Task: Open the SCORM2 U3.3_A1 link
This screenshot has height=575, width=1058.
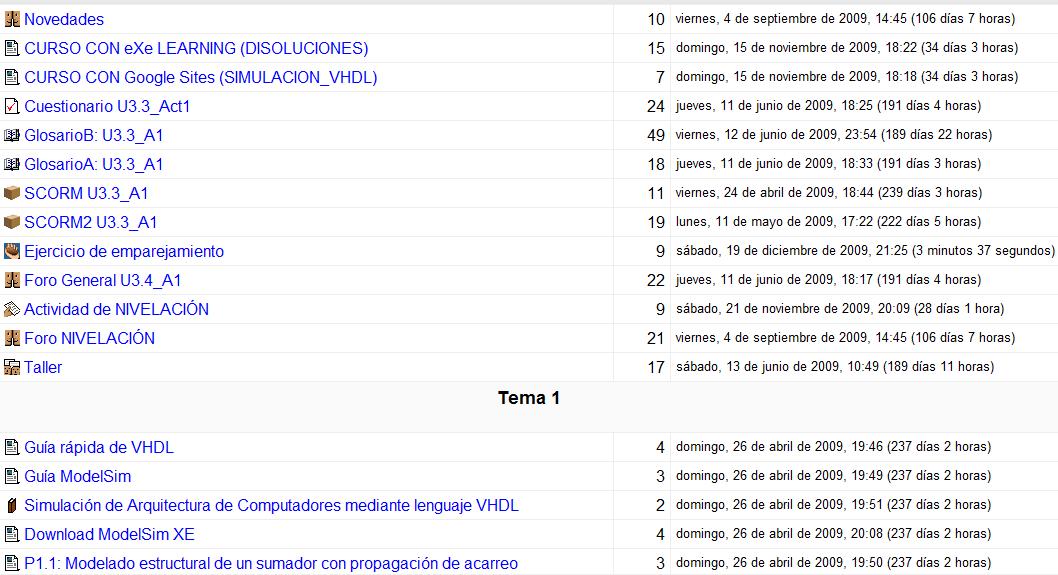Action: click(90, 222)
